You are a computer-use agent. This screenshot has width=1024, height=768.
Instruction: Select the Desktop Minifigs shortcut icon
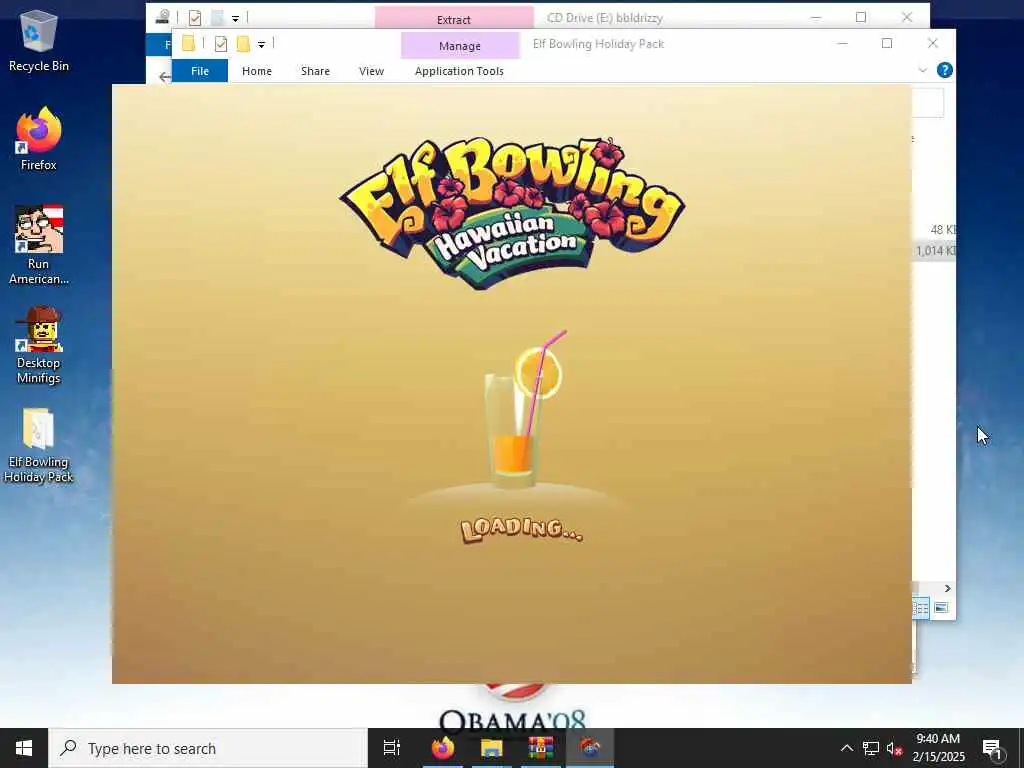tap(39, 345)
